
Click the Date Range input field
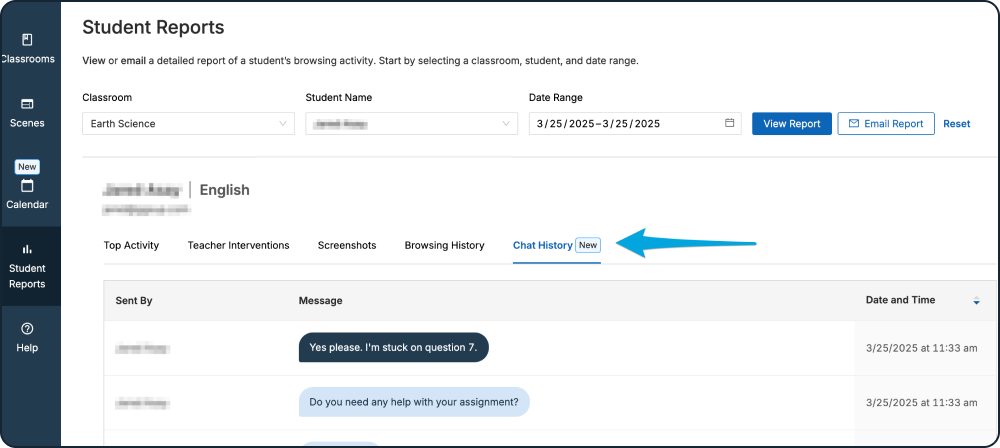click(x=625, y=124)
